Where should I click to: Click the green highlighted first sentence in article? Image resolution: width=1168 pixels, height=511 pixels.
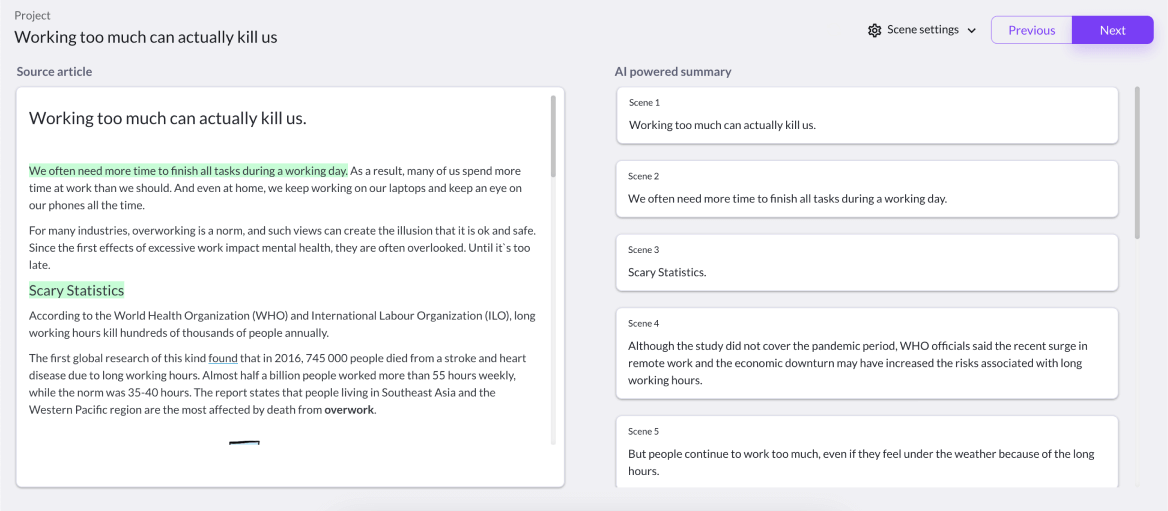[188, 171]
